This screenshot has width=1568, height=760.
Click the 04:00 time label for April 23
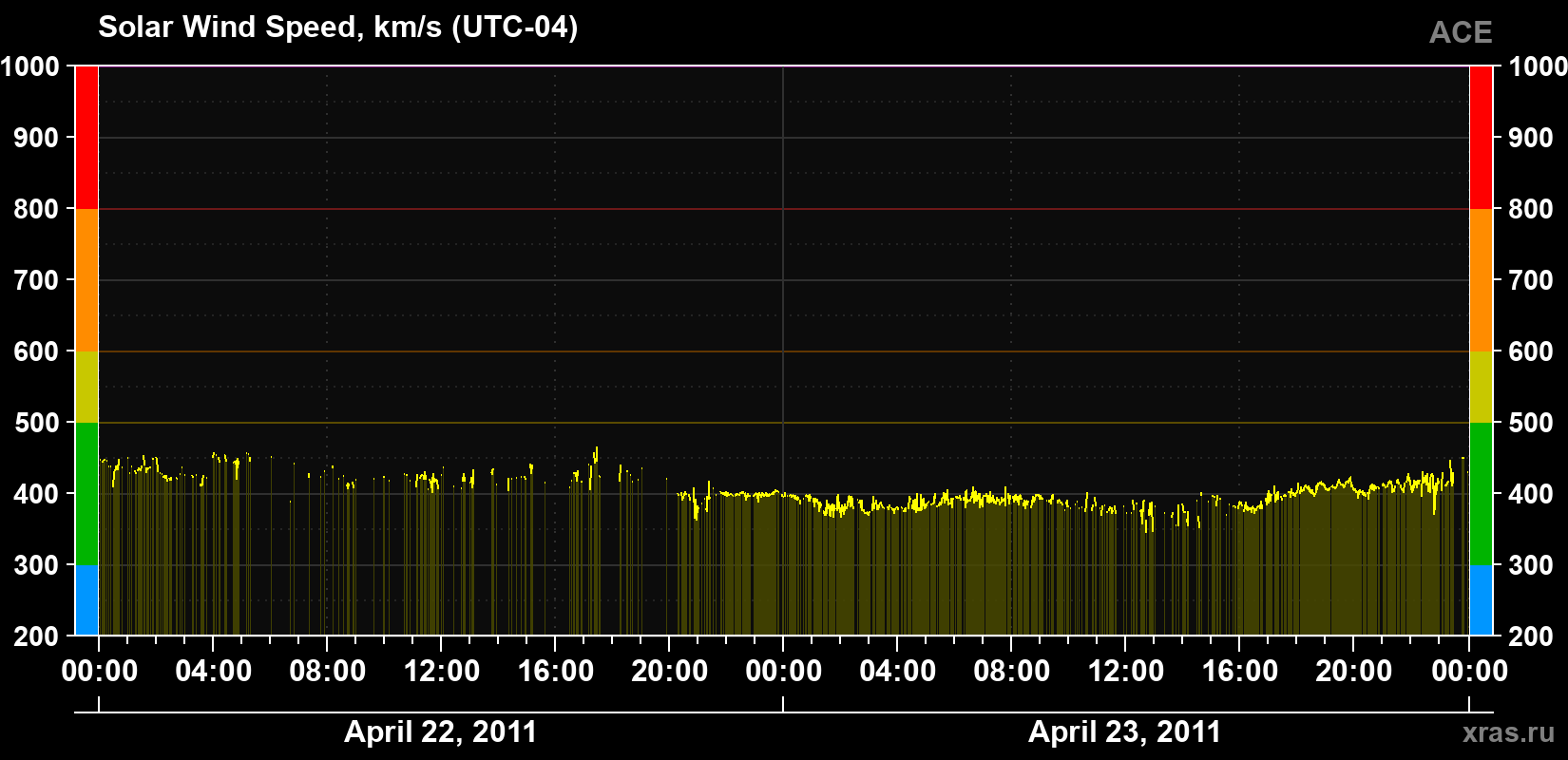[898, 672]
